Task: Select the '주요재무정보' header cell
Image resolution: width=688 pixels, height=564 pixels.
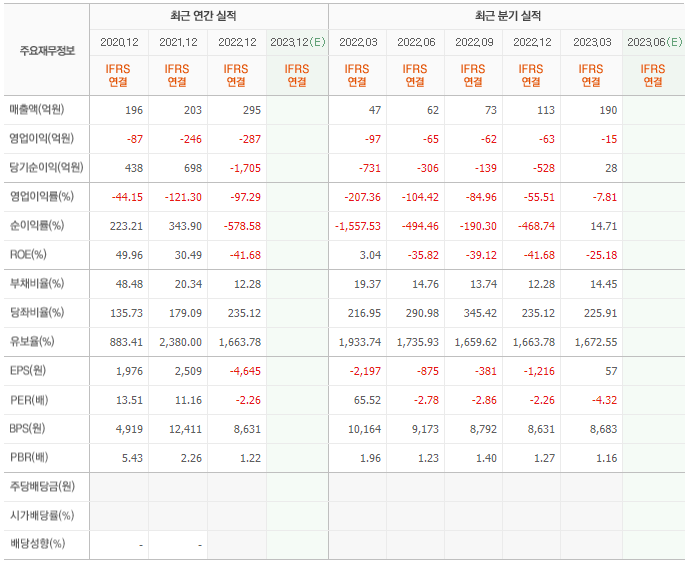Action: click(x=47, y=51)
